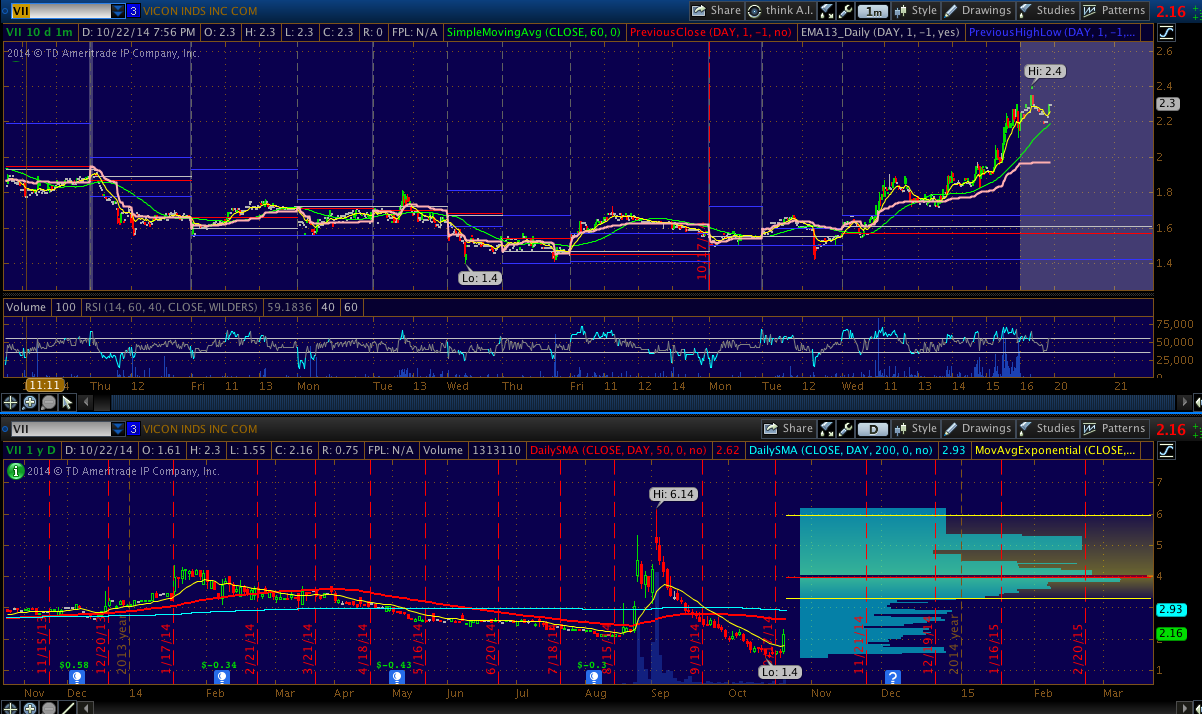Select the pointer cursor tool
The width and height of the screenshot is (1202, 714).
tap(67, 402)
